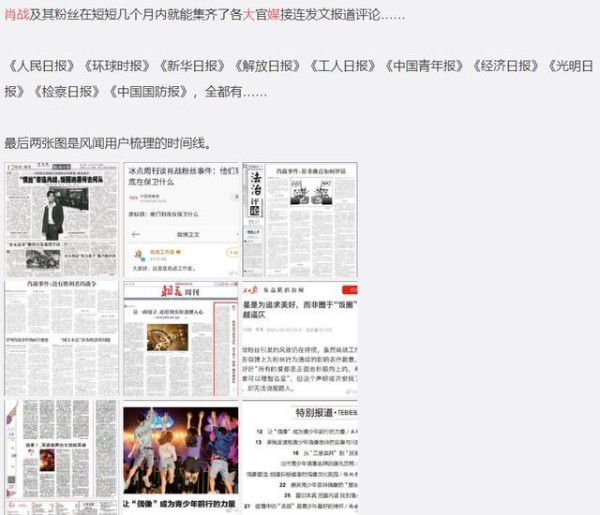Click the text 《人民日报》
The height and width of the screenshot is (515, 600).
tap(42, 66)
